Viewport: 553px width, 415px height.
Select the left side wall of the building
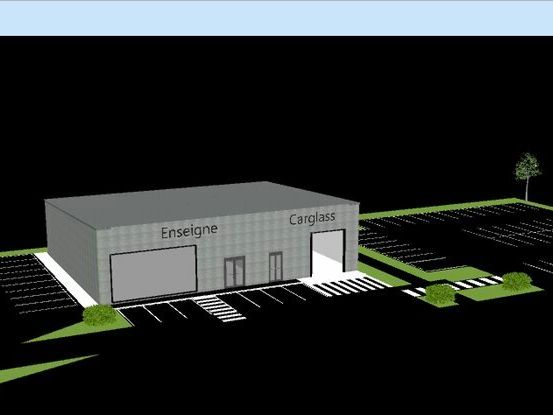point(72,250)
